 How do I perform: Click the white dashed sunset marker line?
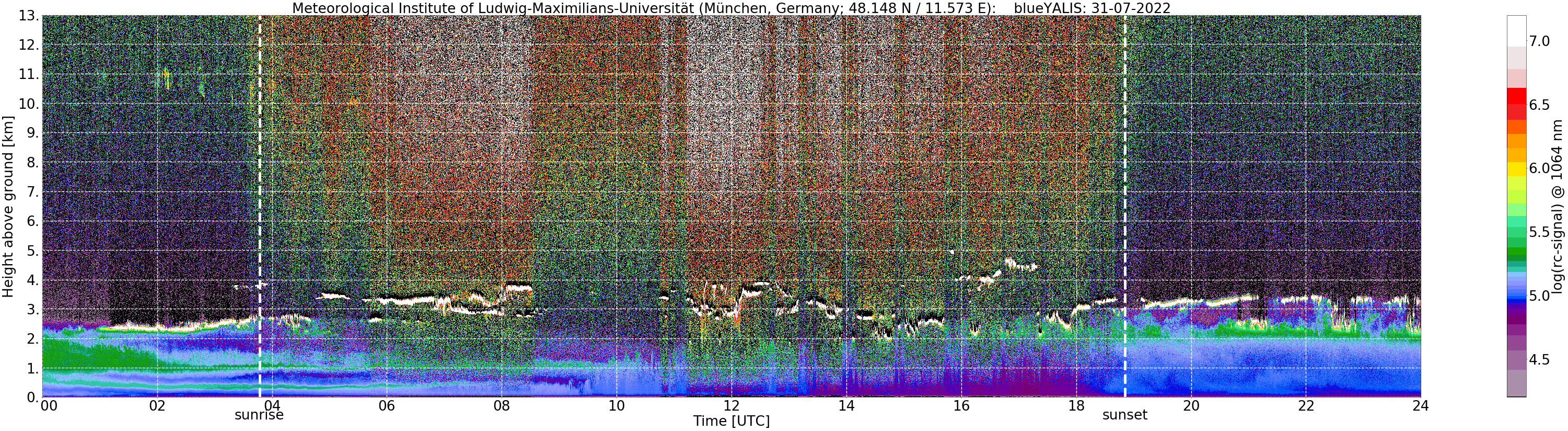click(x=1125, y=206)
